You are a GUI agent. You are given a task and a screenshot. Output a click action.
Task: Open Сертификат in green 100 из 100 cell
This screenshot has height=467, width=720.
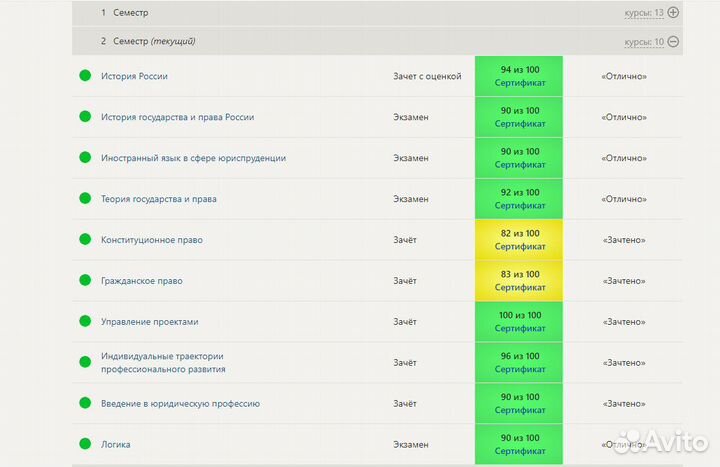[x=520, y=329]
